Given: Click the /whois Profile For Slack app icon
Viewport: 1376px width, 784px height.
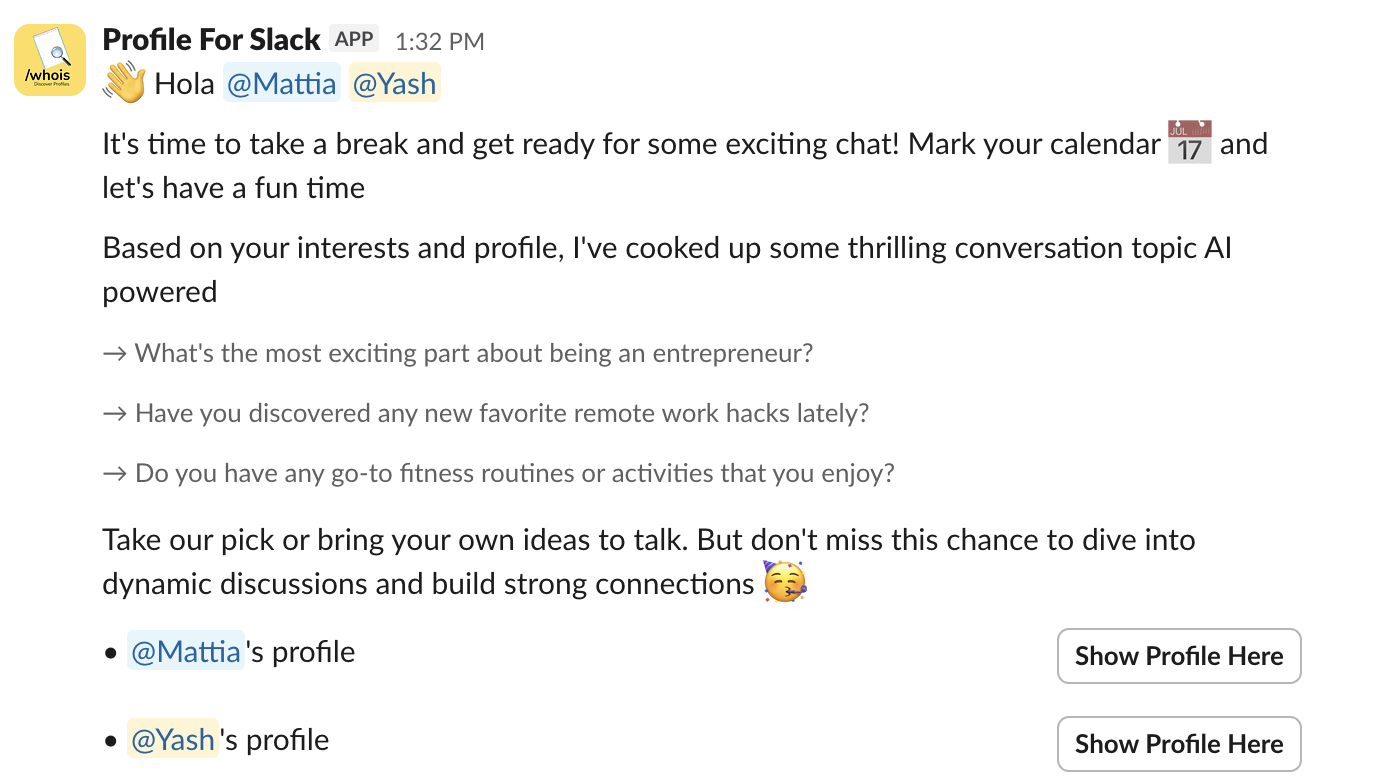Looking at the screenshot, I should click(x=49, y=59).
